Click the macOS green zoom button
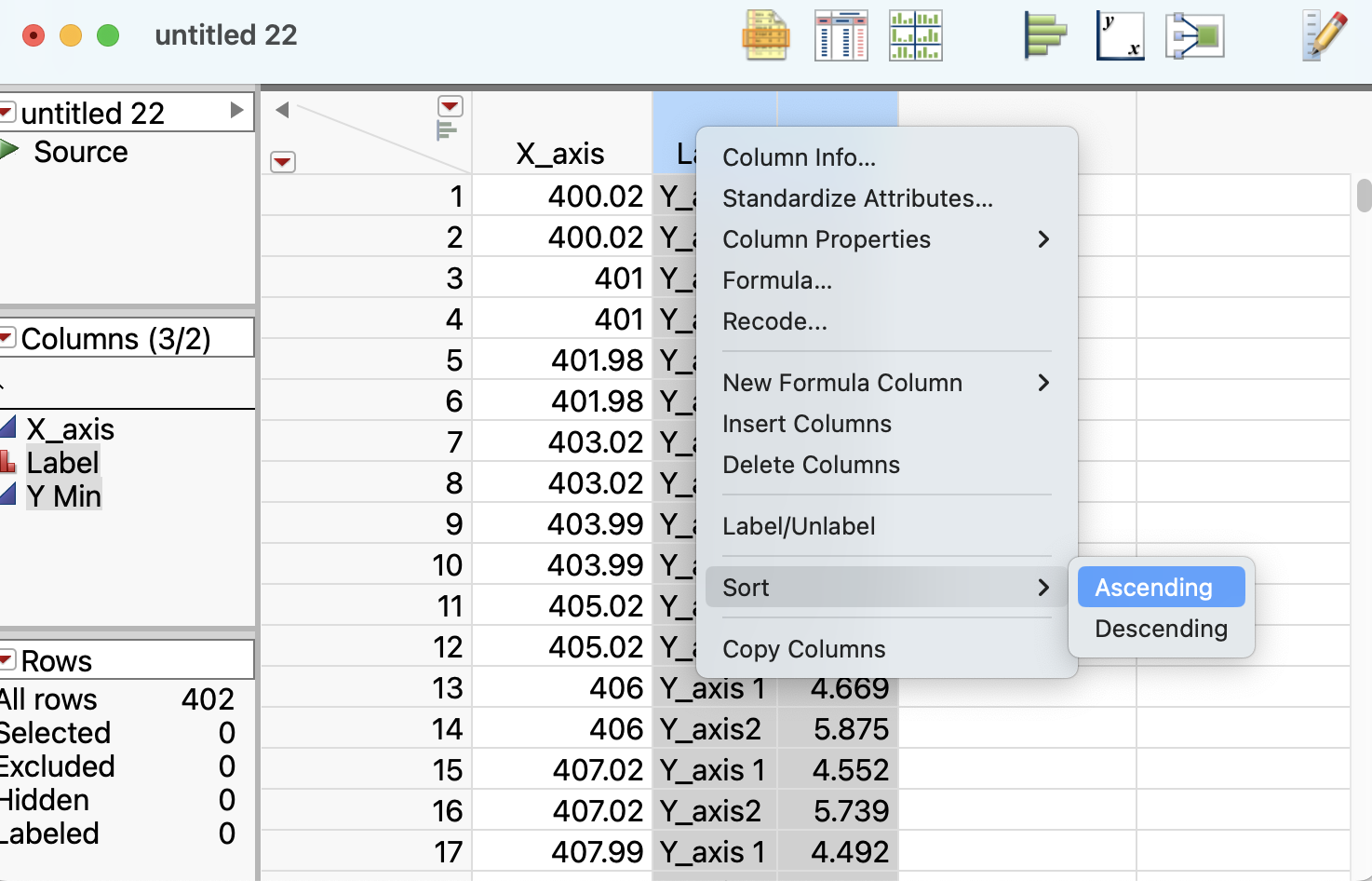The height and width of the screenshot is (881, 1372). pos(108,35)
